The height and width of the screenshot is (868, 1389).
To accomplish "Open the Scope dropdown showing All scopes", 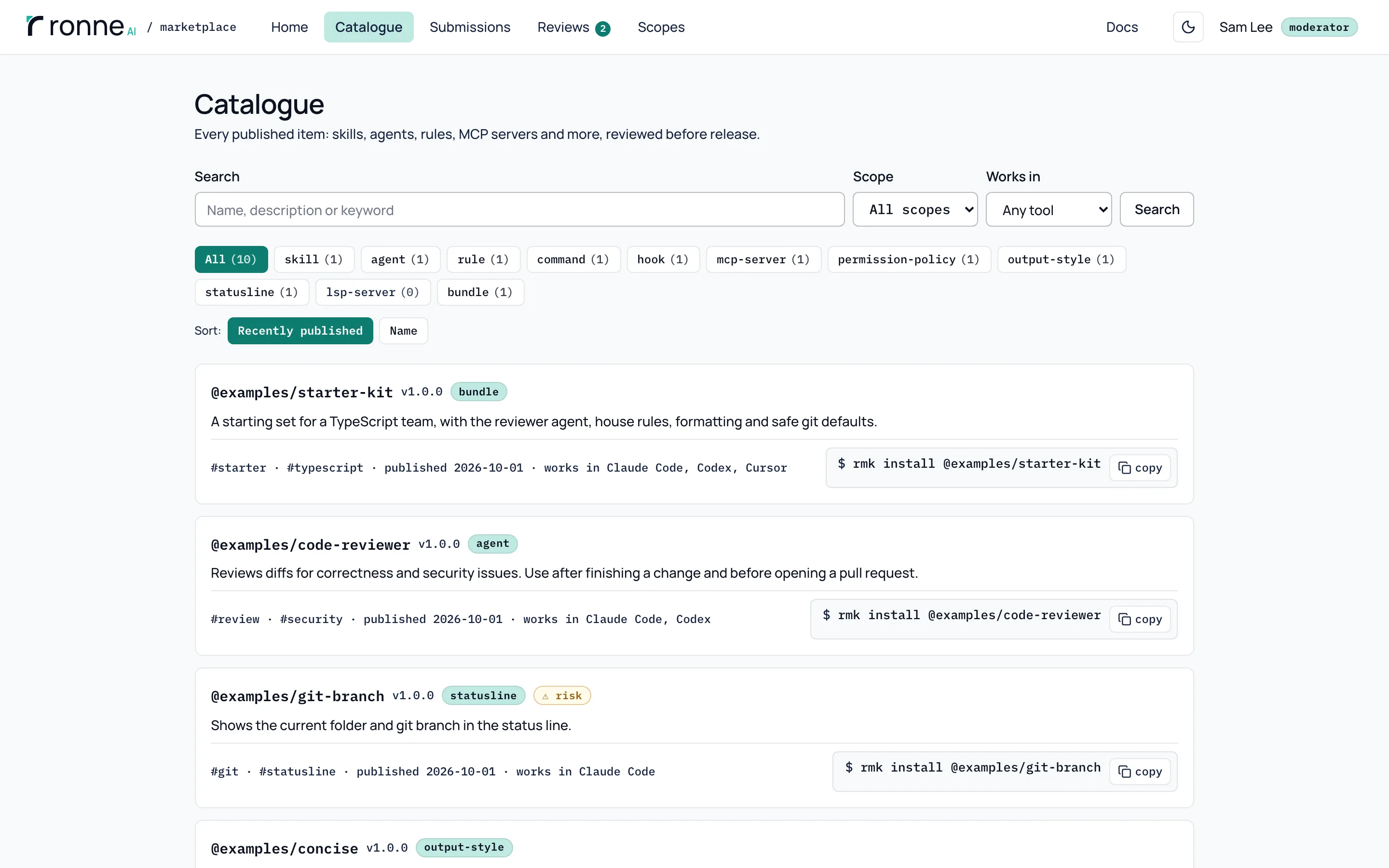I will tap(915, 210).
